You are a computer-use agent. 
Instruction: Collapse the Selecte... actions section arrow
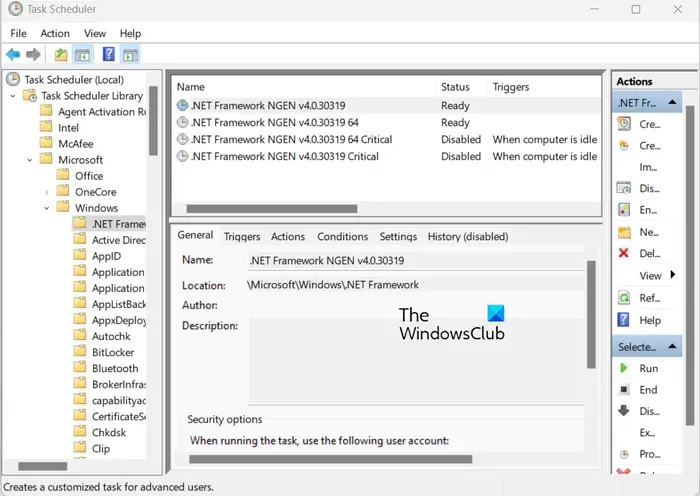(672, 346)
